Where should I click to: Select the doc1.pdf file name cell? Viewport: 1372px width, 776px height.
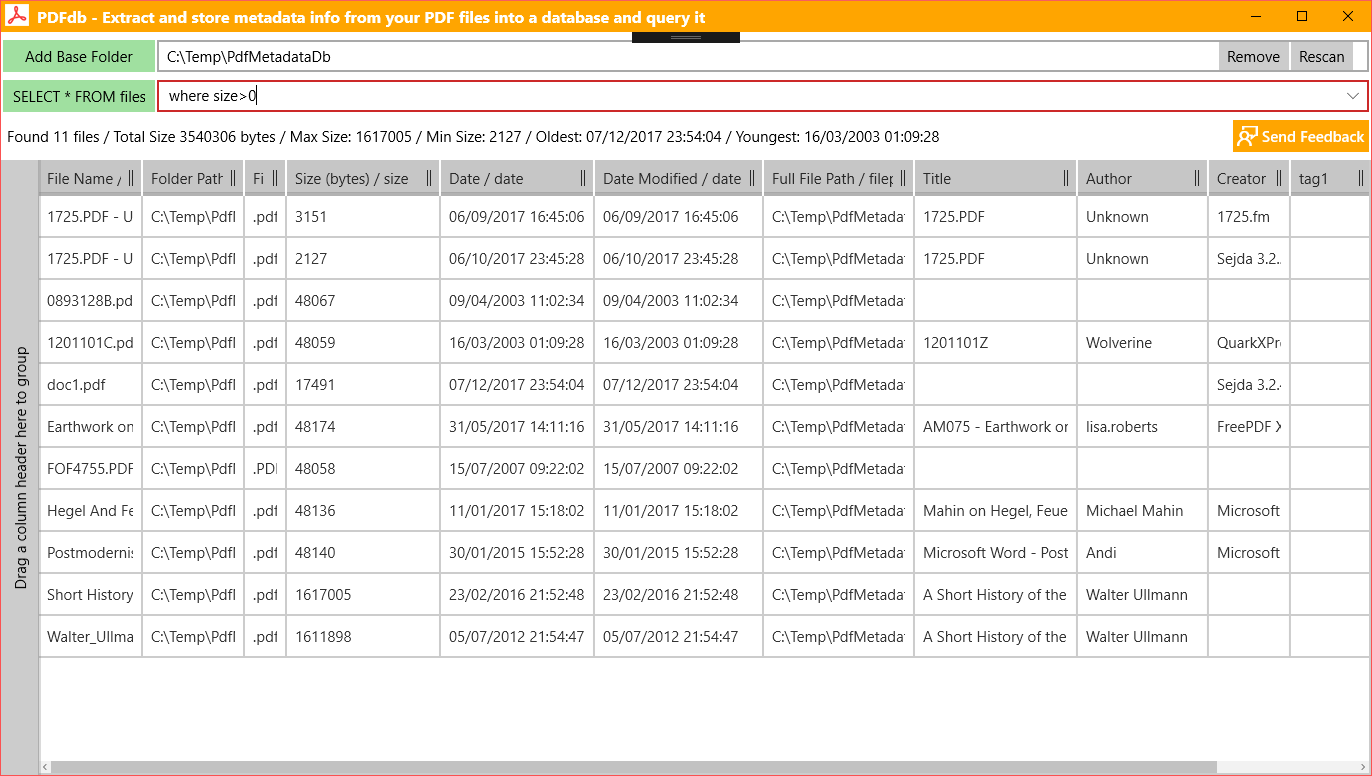click(x=91, y=385)
